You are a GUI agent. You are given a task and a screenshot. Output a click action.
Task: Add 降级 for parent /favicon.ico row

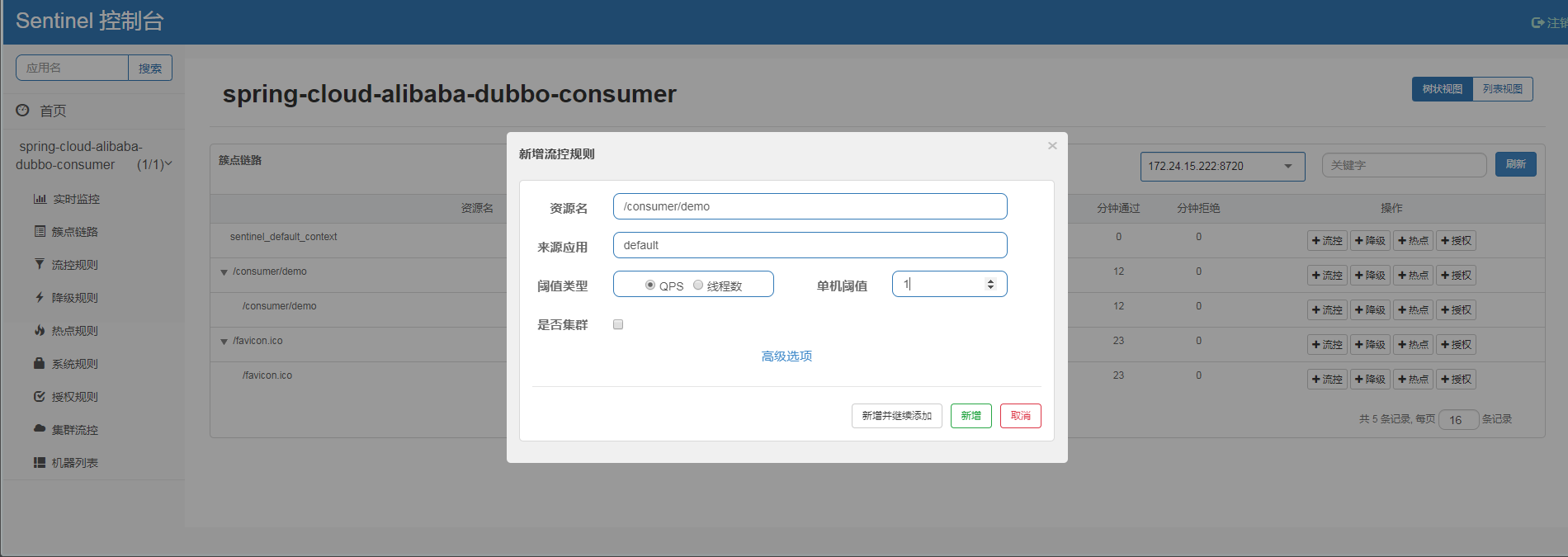1371,345
